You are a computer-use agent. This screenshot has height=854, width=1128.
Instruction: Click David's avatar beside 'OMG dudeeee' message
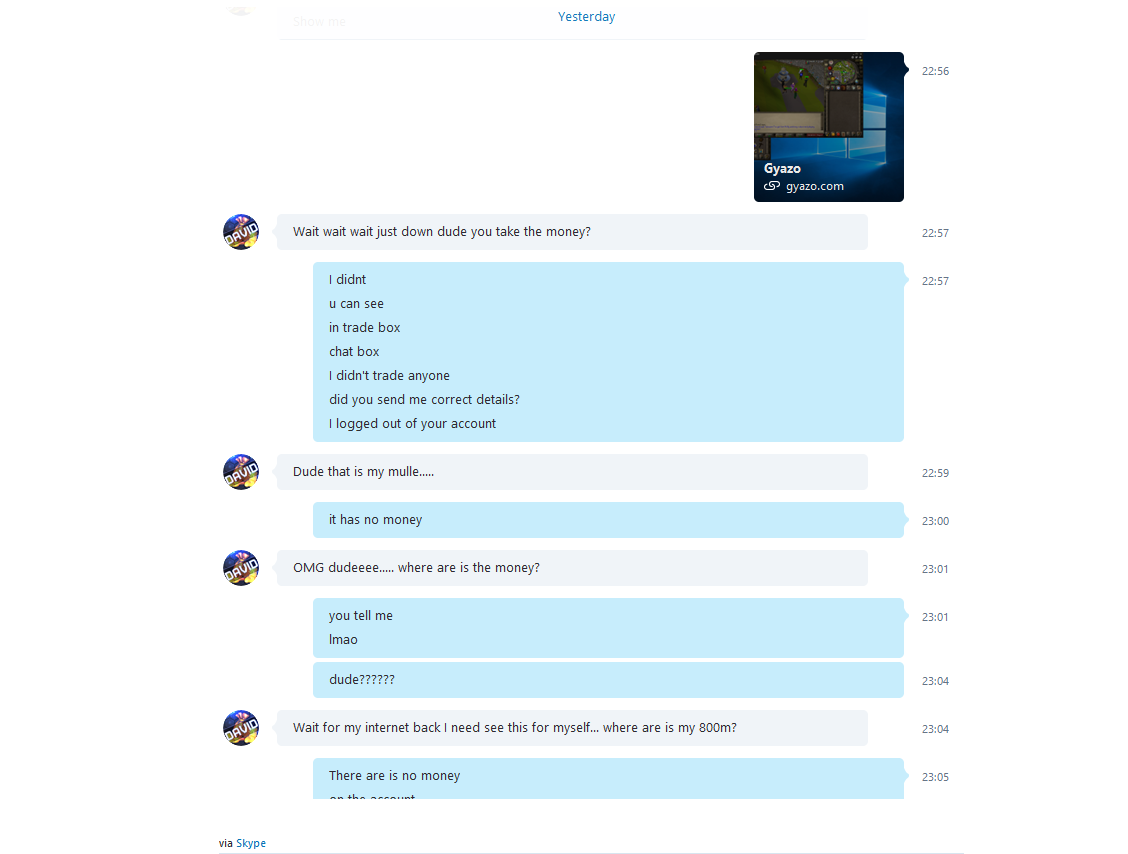(241, 568)
